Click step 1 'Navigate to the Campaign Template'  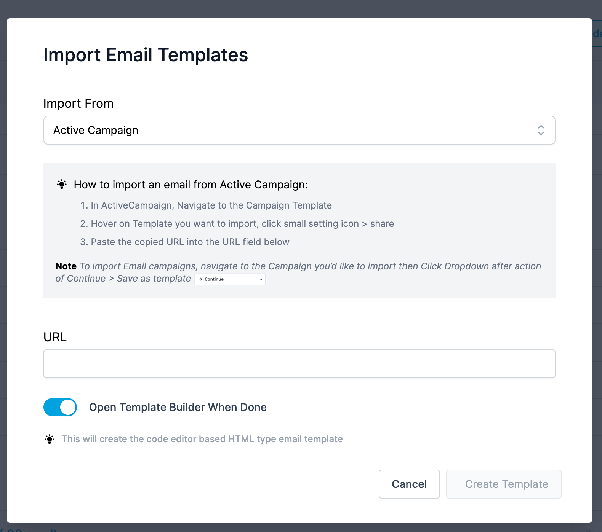click(x=206, y=206)
